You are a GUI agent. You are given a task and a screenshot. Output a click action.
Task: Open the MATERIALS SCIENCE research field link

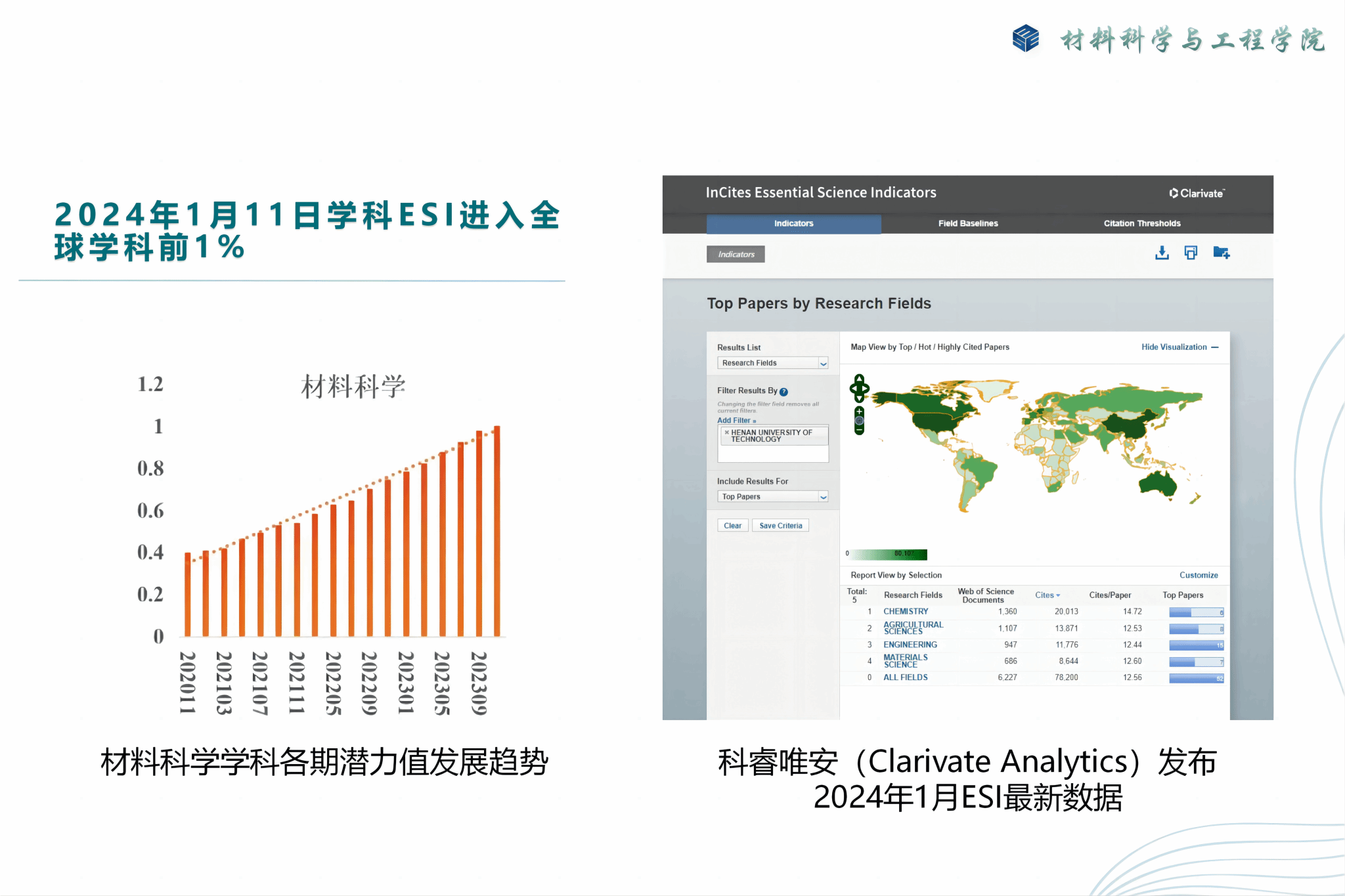pyautogui.click(x=905, y=661)
